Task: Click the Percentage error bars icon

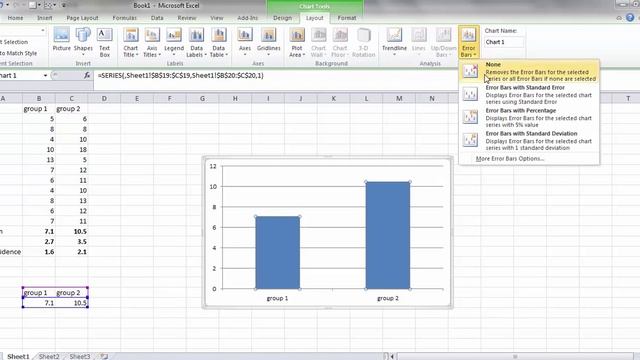Action: pyautogui.click(x=470, y=117)
